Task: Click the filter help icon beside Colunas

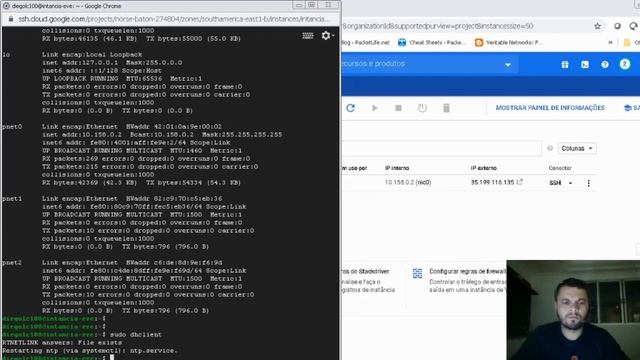Action: pyautogui.click(x=550, y=148)
